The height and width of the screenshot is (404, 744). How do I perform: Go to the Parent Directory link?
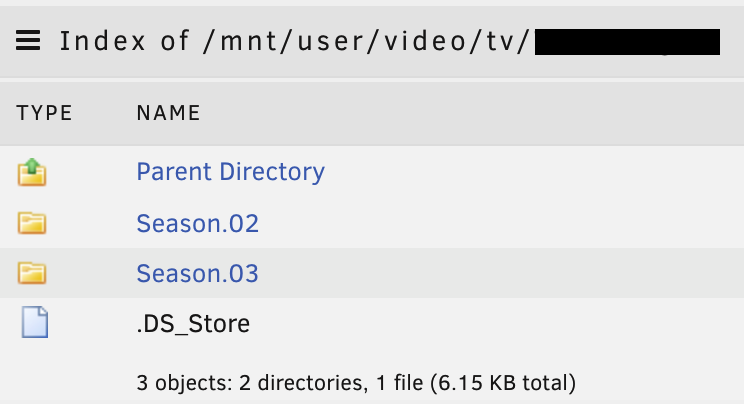tap(231, 172)
